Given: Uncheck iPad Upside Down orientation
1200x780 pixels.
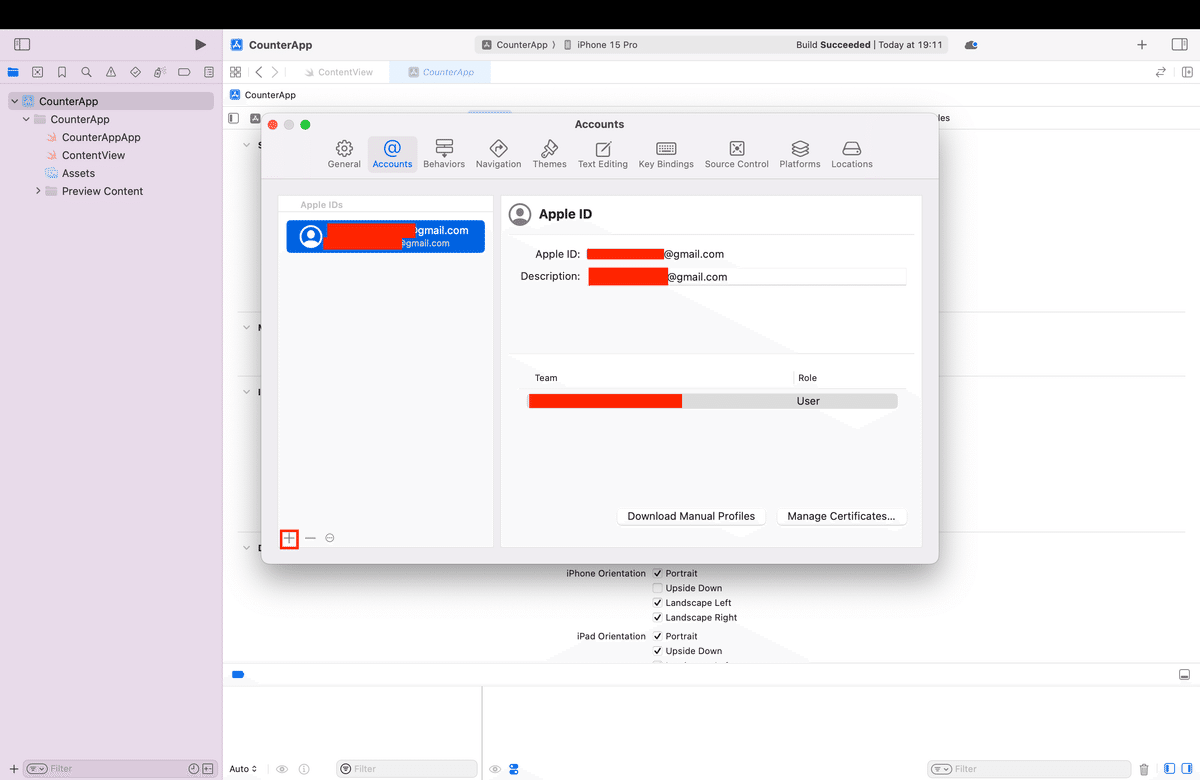Looking at the screenshot, I should 658,651.
